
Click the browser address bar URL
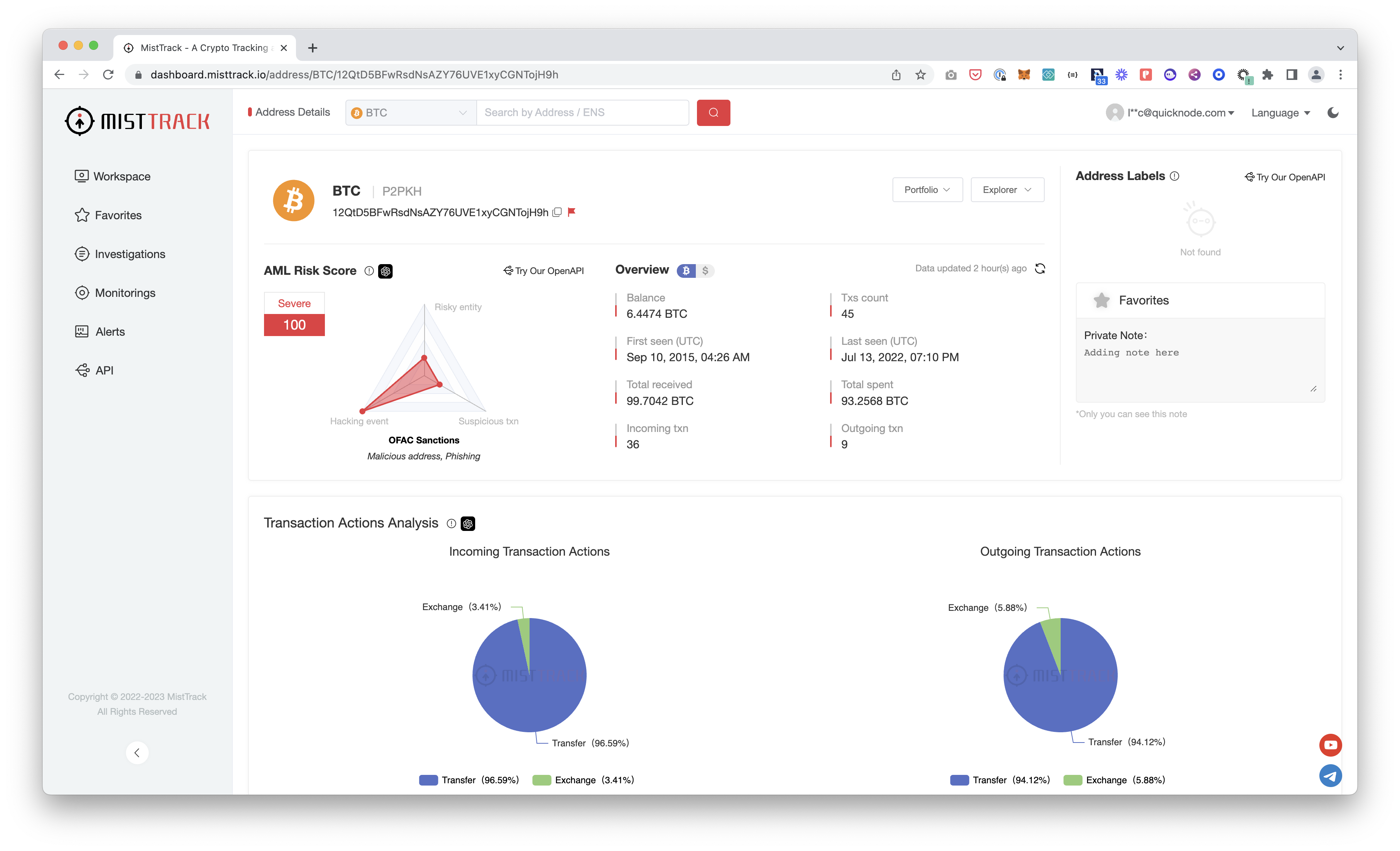click(x=354, y=75)
